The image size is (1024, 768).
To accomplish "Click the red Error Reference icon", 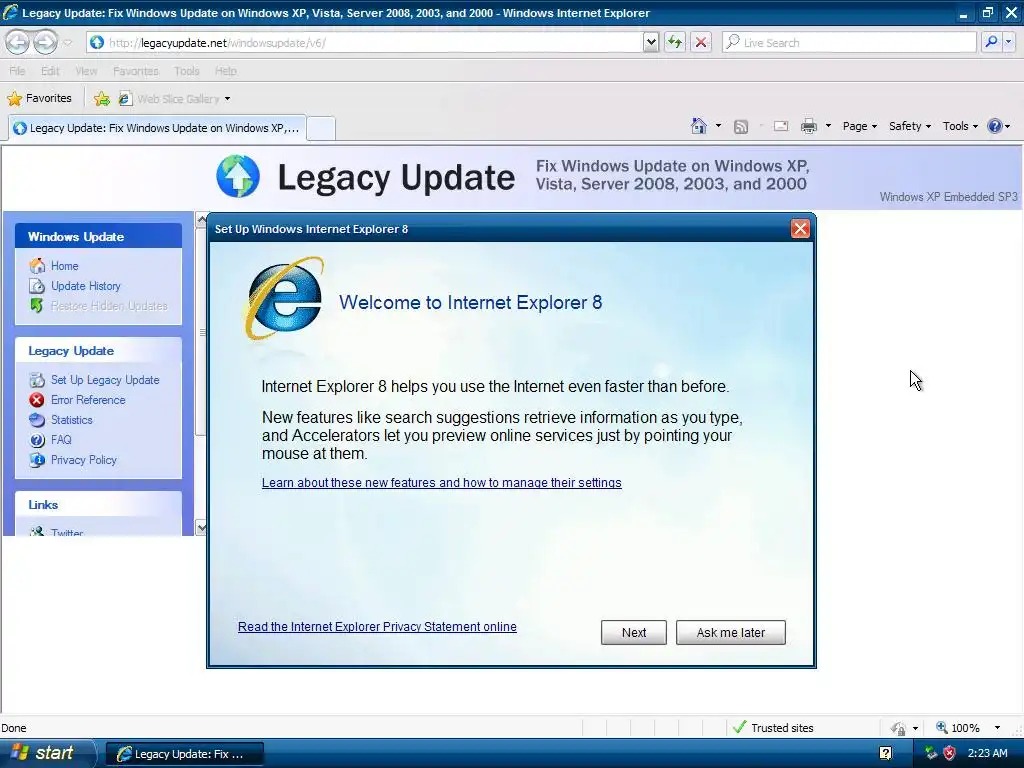I will tap(37, 400).
